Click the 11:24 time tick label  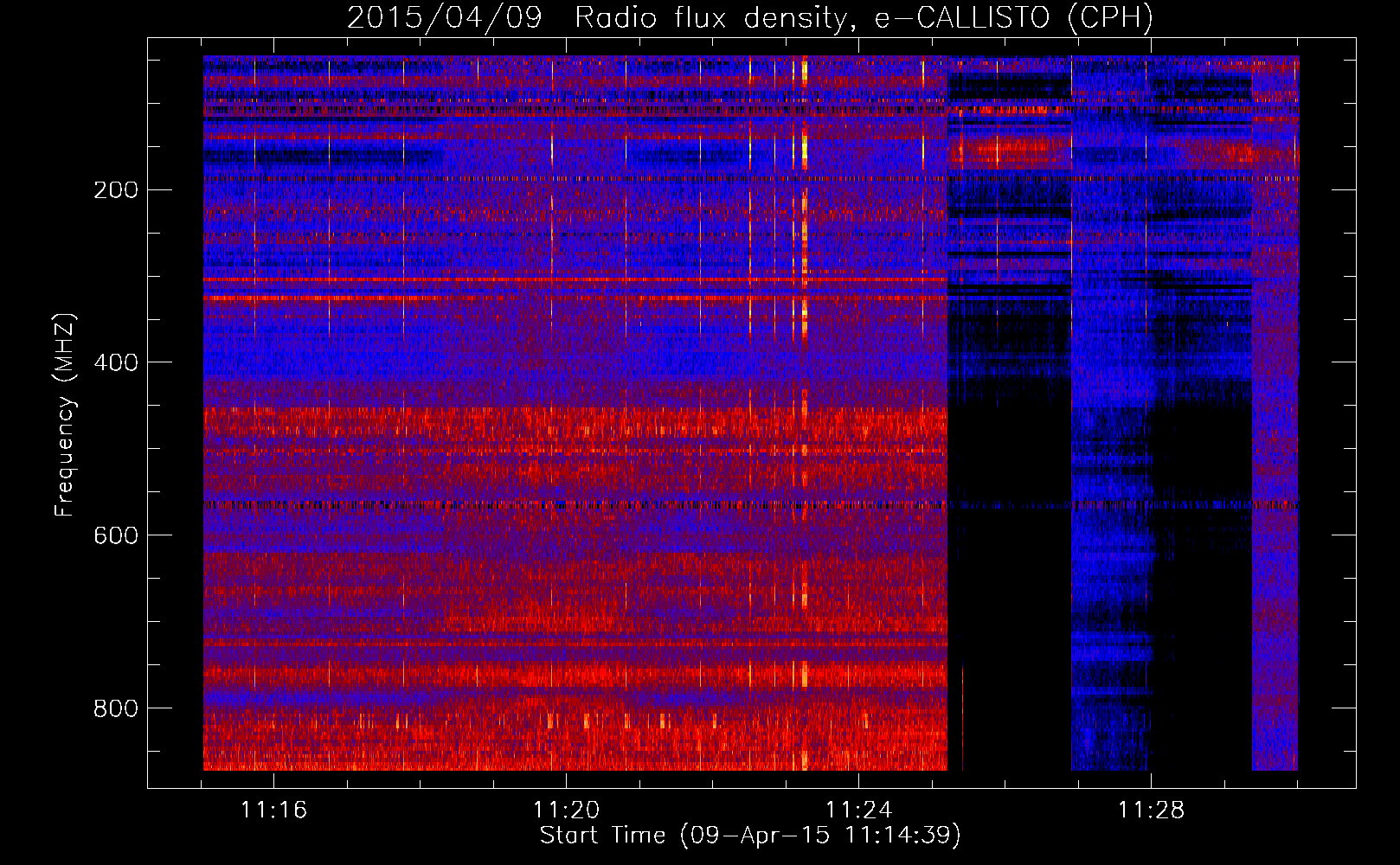click(858, 810)
